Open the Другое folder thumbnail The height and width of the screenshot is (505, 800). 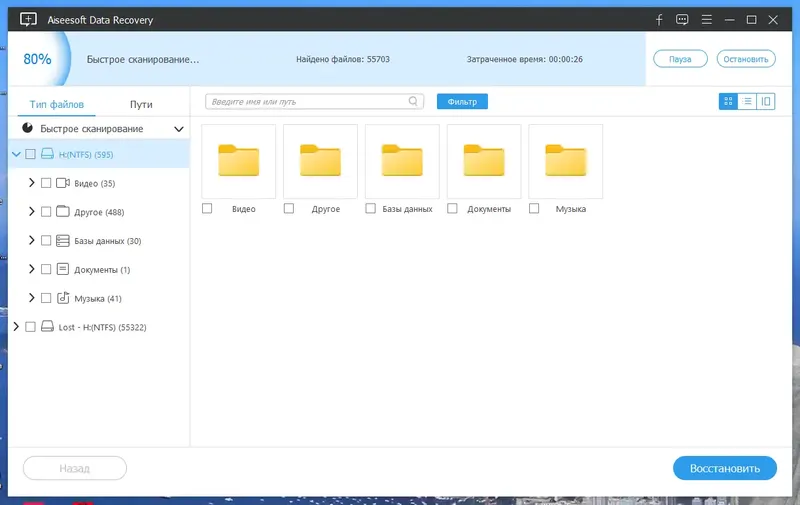pos(320,161)
